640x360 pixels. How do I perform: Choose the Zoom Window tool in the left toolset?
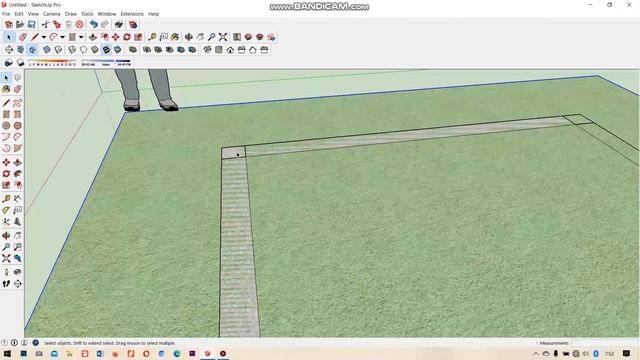coord(18,247)
